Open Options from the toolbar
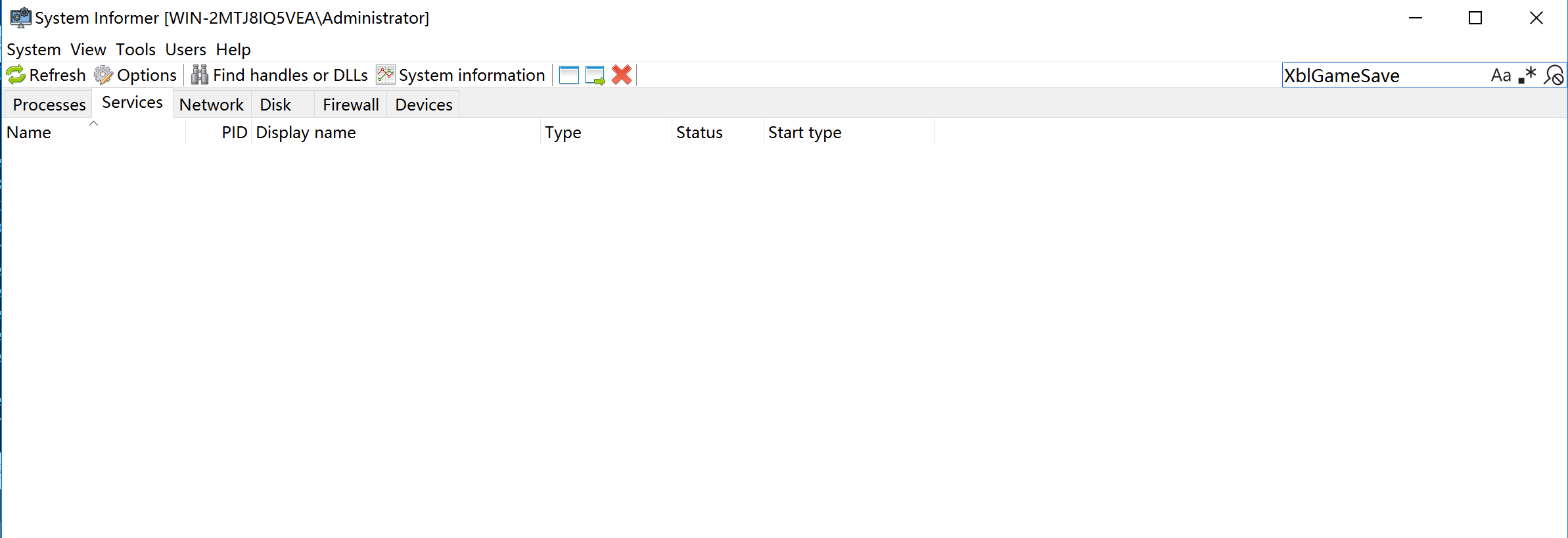The width and height of the screenshot is (1568, 538). point(136,75)
